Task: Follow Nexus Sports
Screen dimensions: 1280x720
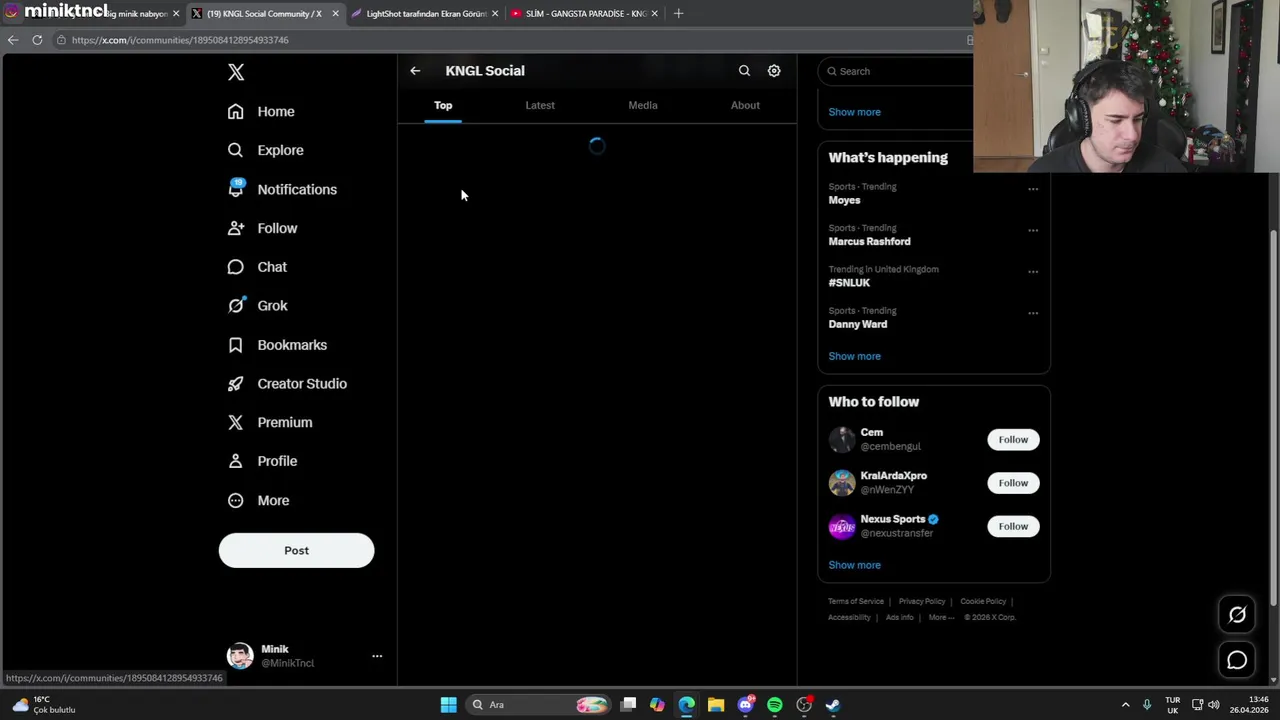Action: coord(1013,526)
